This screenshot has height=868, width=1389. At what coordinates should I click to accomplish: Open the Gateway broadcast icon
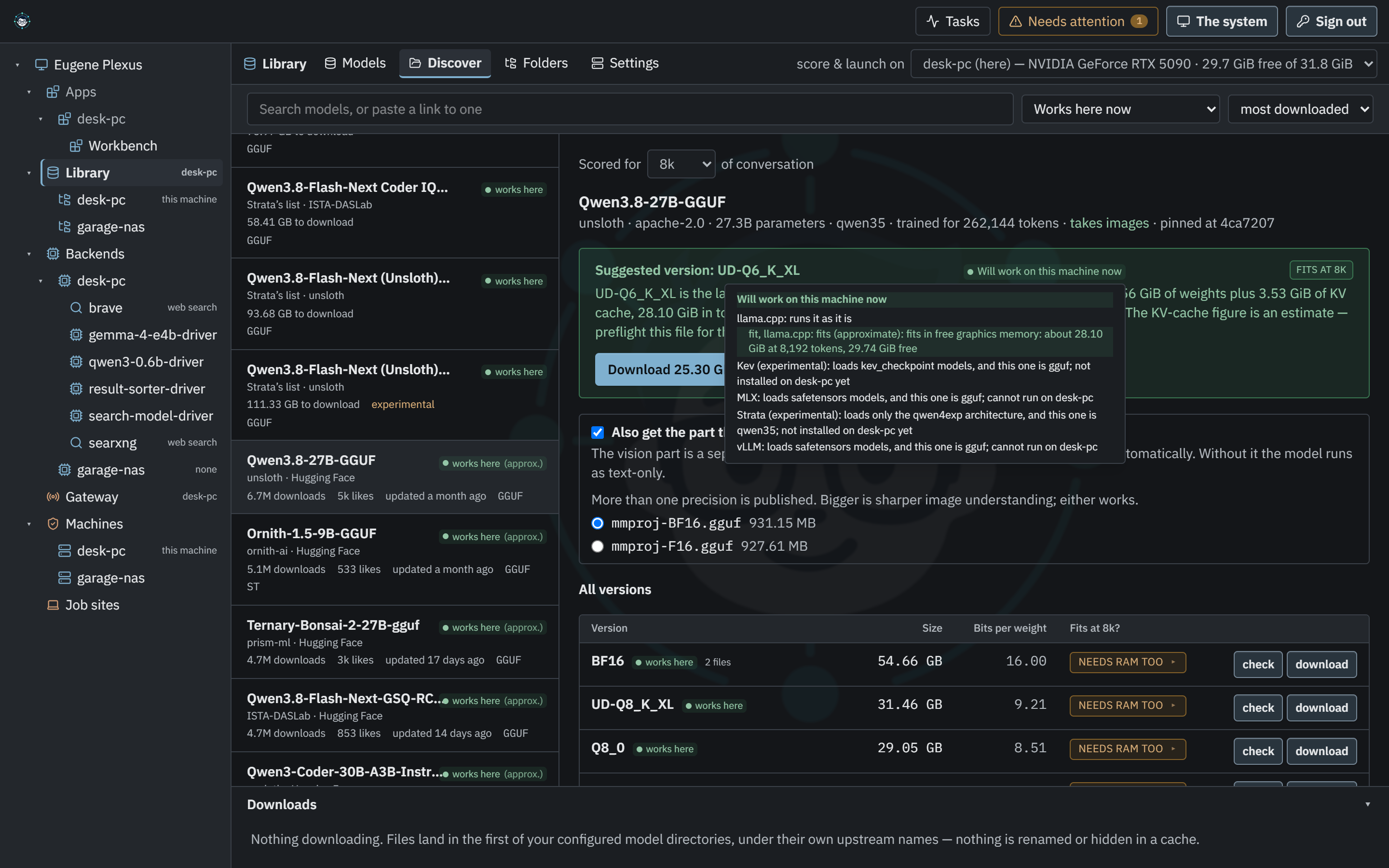tap(53, 497)
